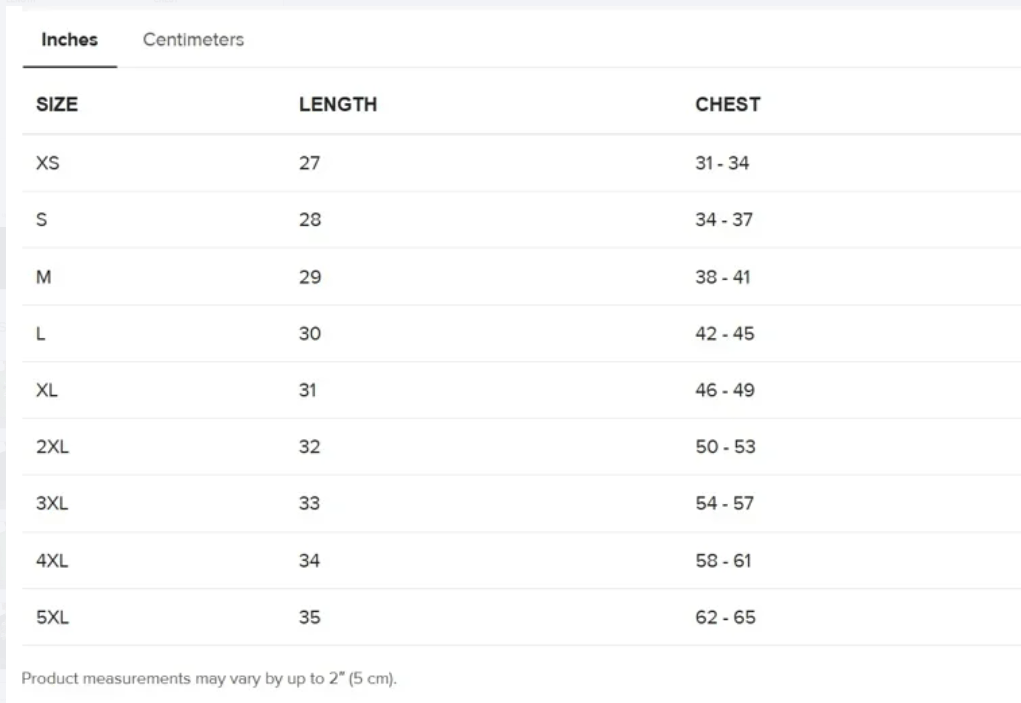Screen dimensions: 1021x703
Task: Click the SIZE column header
Action: (57, 104)
